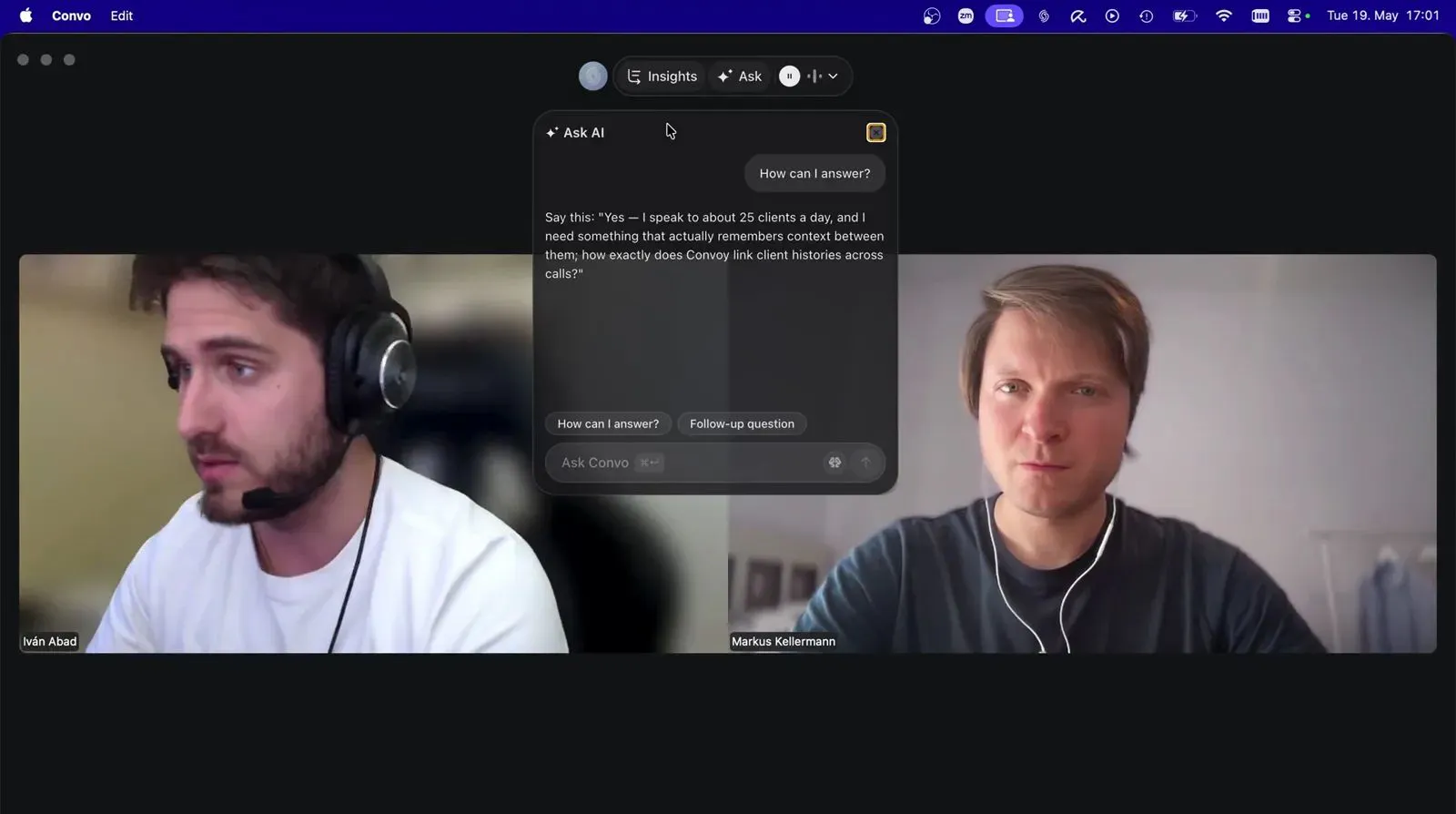Open the Convo menu in the menu bar
The image size is (1456, 814).
click(71, 15)
